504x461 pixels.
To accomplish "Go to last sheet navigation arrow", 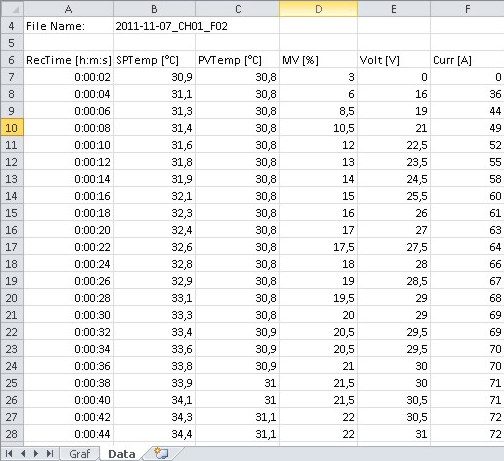I will tap(50, 454).
